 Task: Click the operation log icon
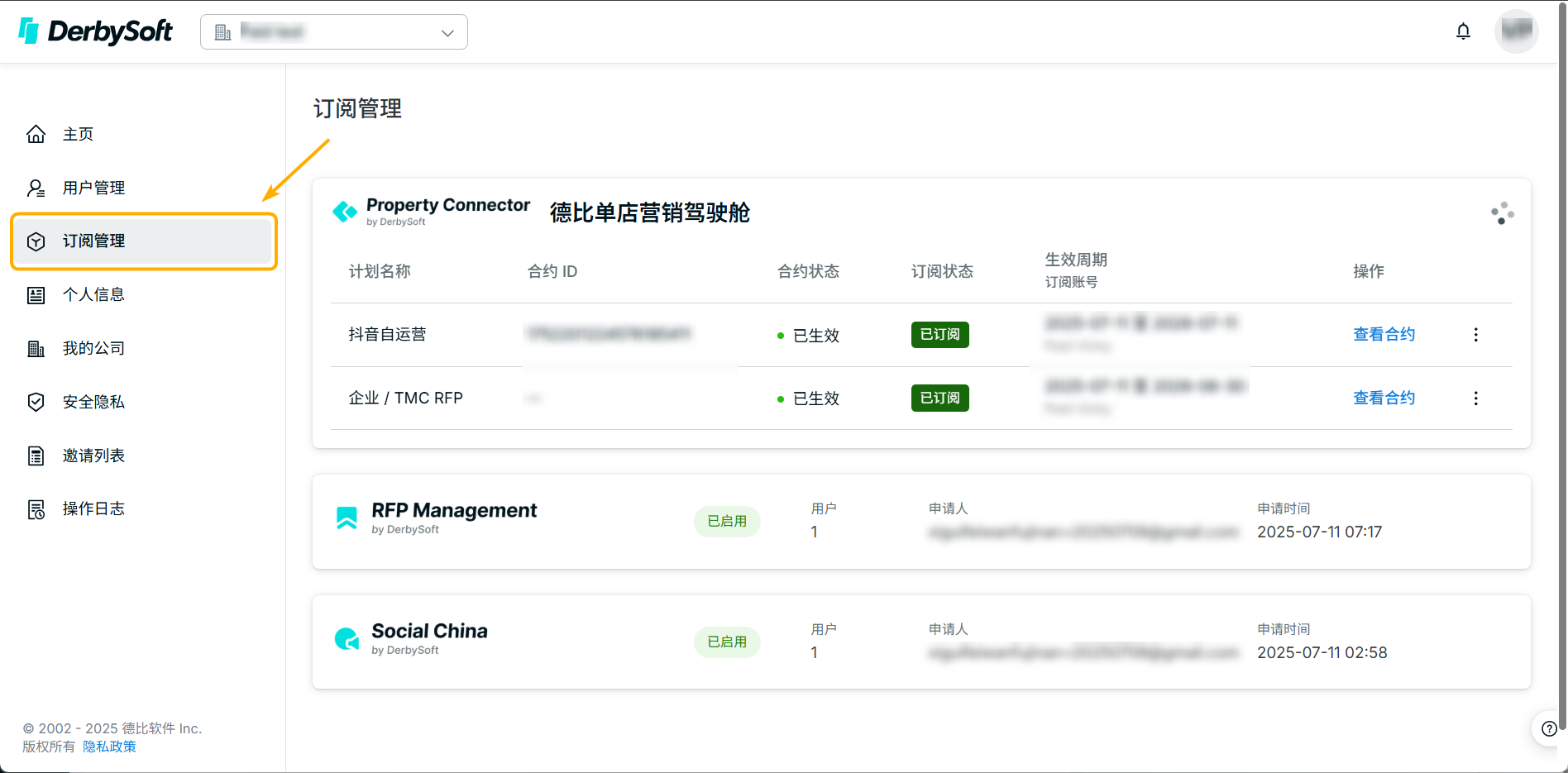tap(36, 509)
